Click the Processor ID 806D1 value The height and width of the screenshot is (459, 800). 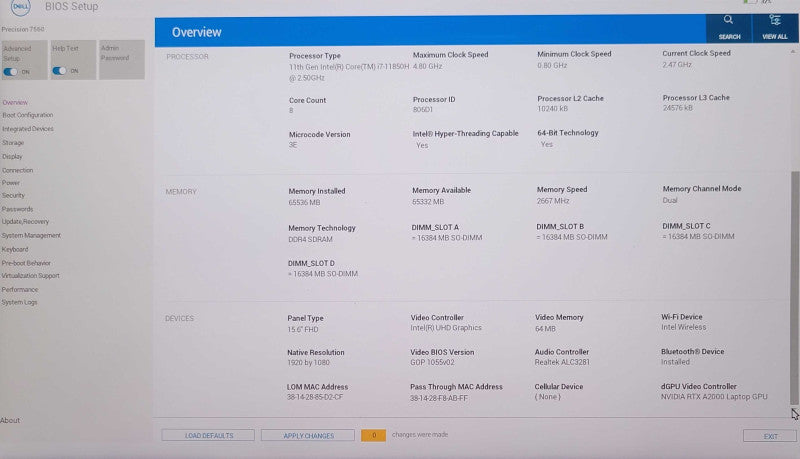coord(423,110)
